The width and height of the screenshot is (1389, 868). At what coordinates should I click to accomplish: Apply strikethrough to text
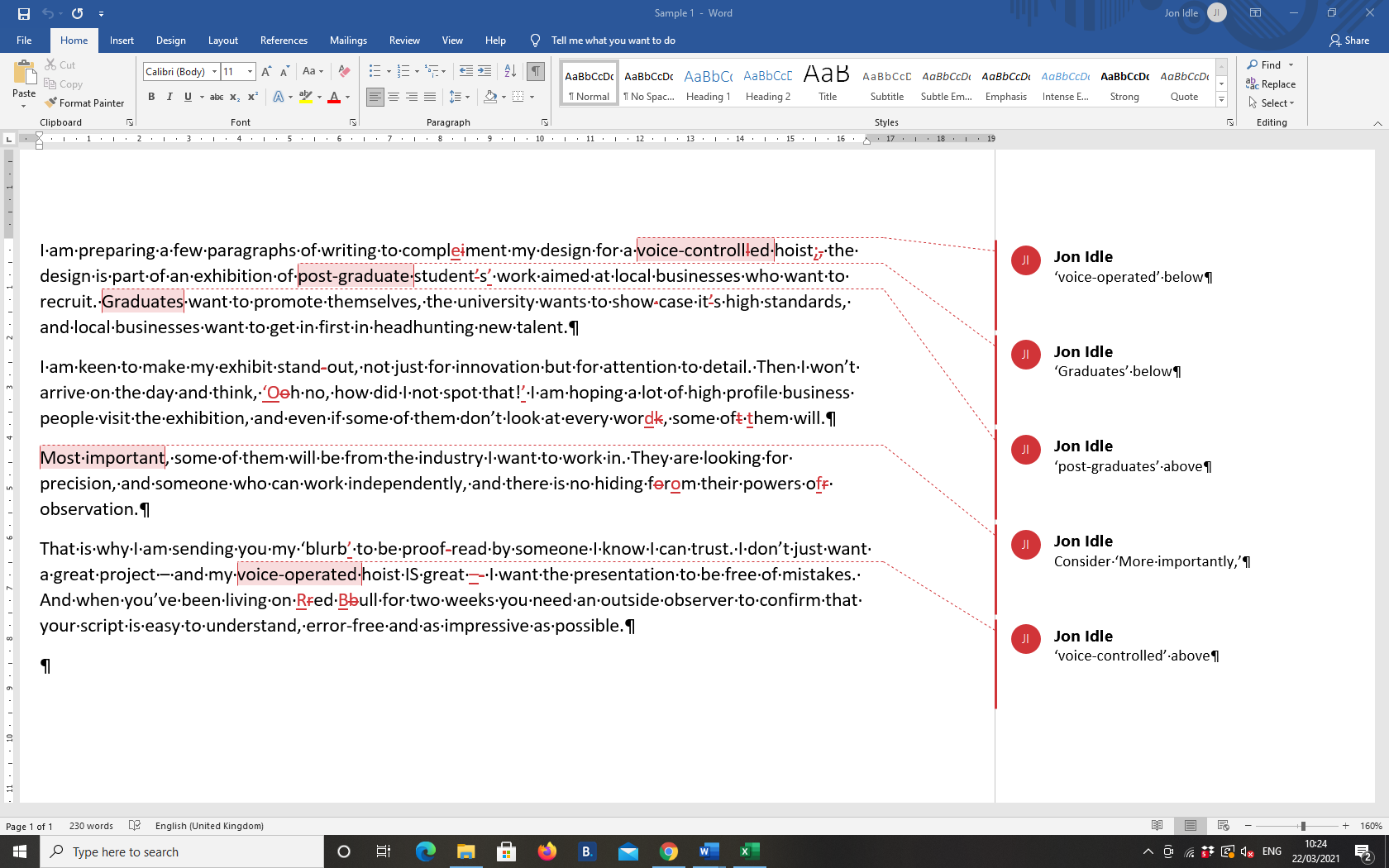[x=217, y=98]
